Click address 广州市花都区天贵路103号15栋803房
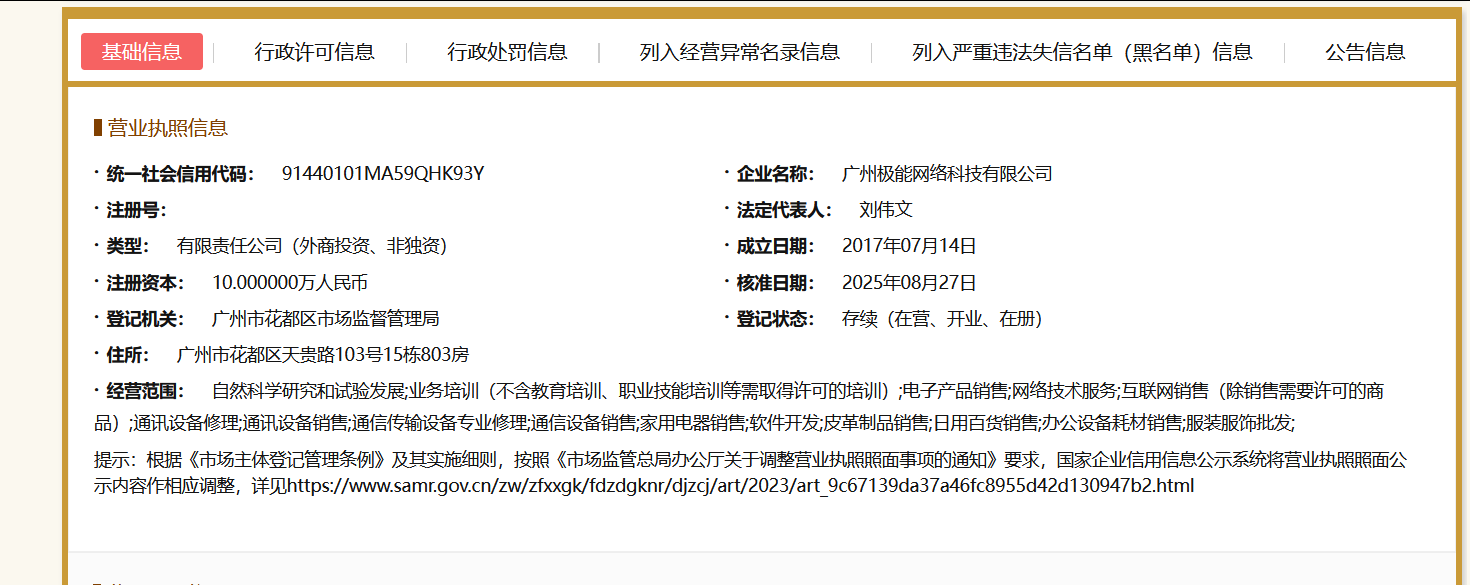Viewport: 1470px width, 585px height. click(323, 355)
